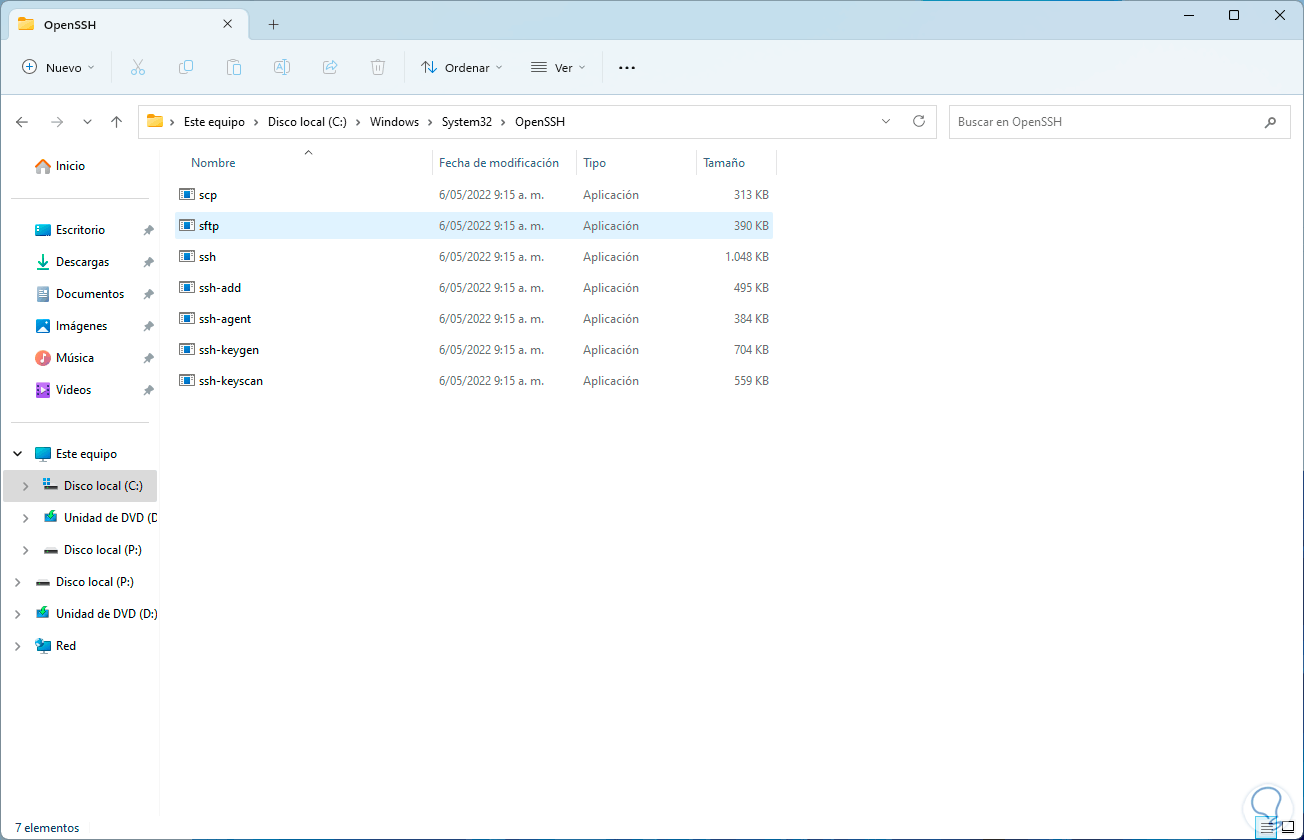The height and width of the screenshot is (840, 1304).
Task: Switch to details view icon in status bar
Action: click(1268, 827)
